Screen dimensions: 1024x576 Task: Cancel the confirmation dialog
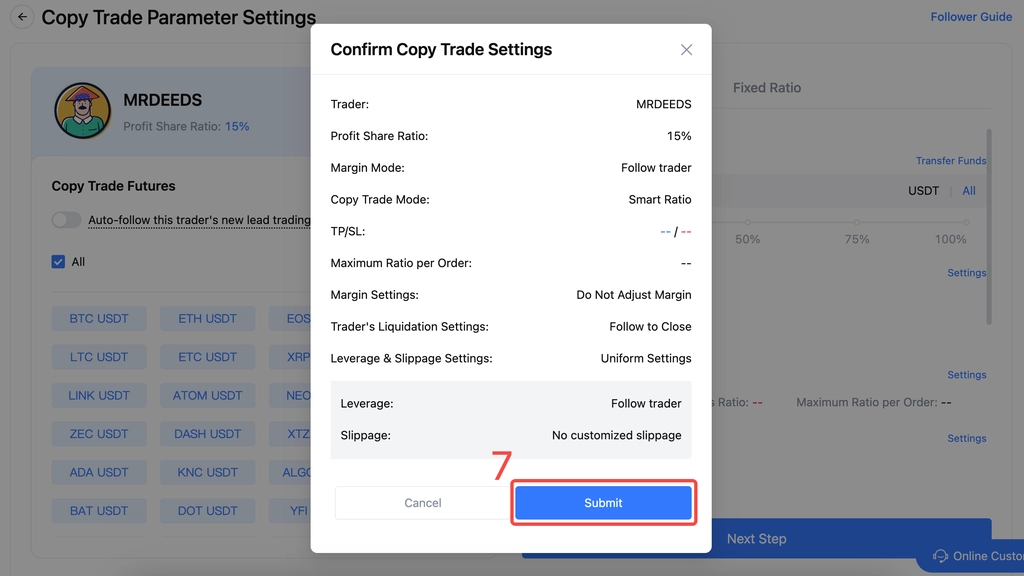423,503
